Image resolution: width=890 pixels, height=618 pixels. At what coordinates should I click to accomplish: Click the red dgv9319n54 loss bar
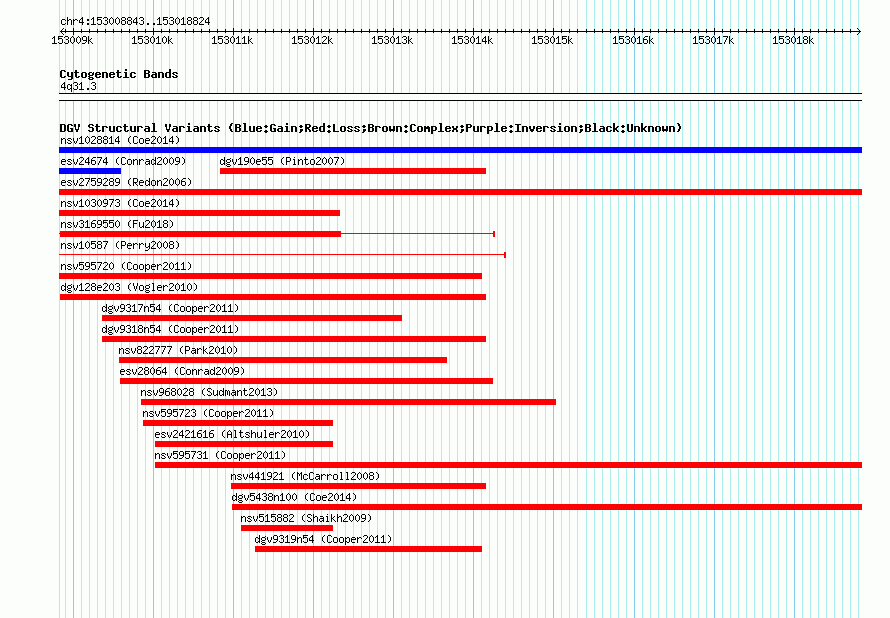[x=368, y=549]
